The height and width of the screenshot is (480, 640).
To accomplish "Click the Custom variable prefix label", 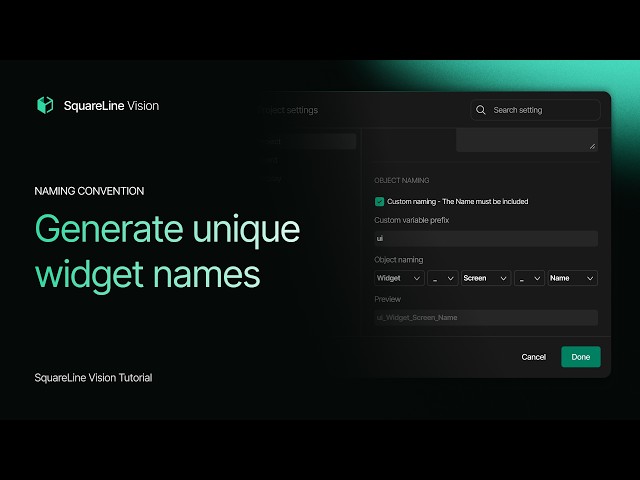I will point(411,220).
